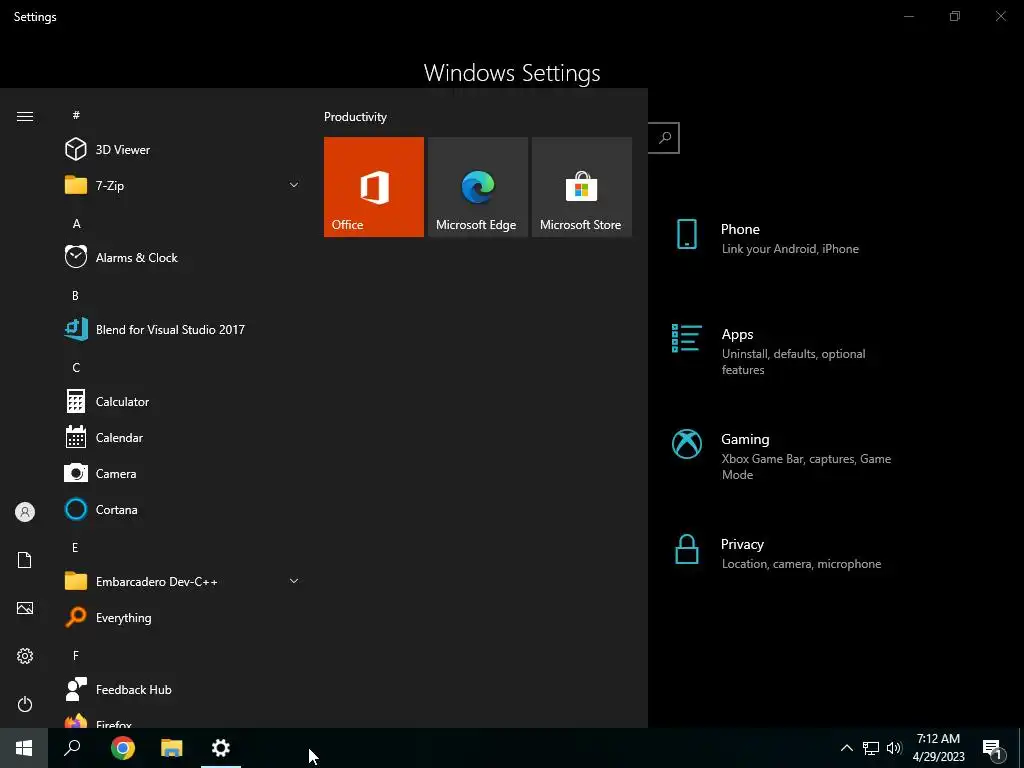This screenshot has height=768, width=1024.
Task: Jump to letter A header
Action: point(76,223)
